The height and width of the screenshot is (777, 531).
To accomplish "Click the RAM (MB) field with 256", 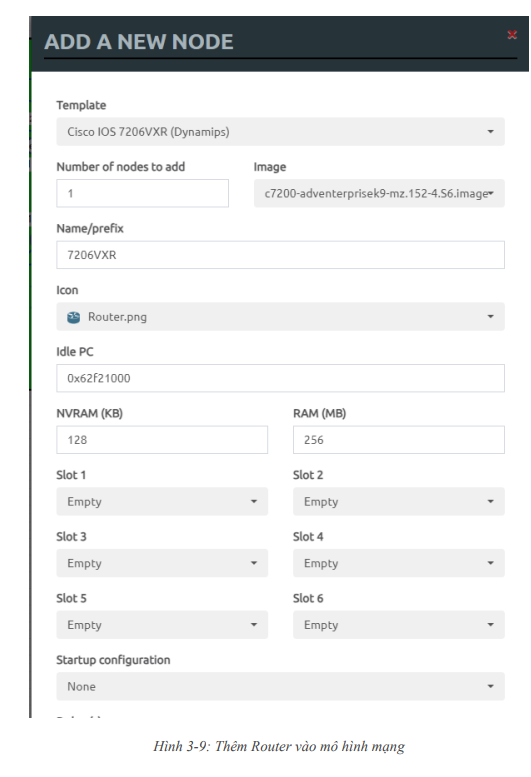I will pyautogui.click(x=399, y=440).
